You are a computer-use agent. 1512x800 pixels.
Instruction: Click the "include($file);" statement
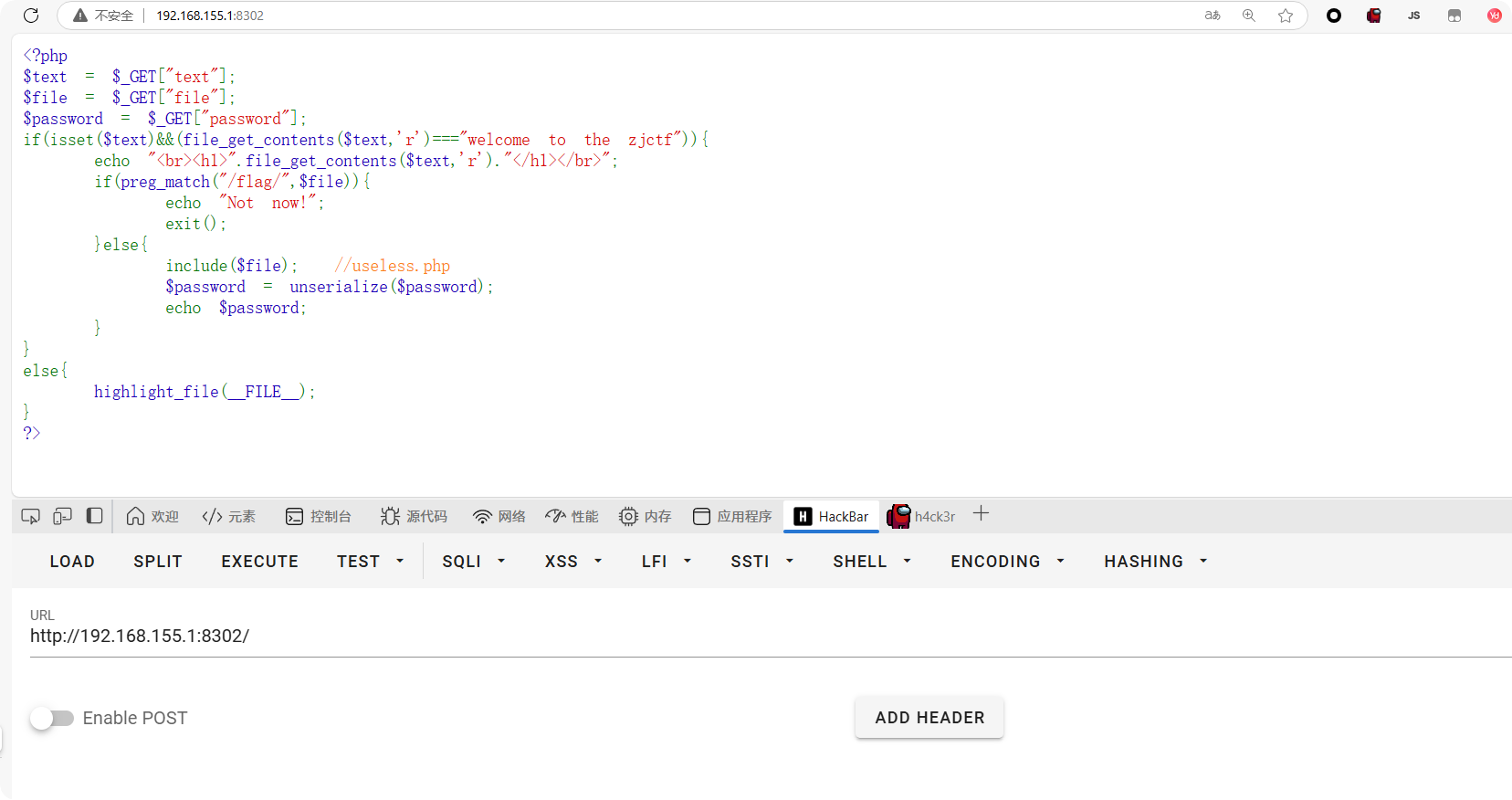click(x=232, y=266)
